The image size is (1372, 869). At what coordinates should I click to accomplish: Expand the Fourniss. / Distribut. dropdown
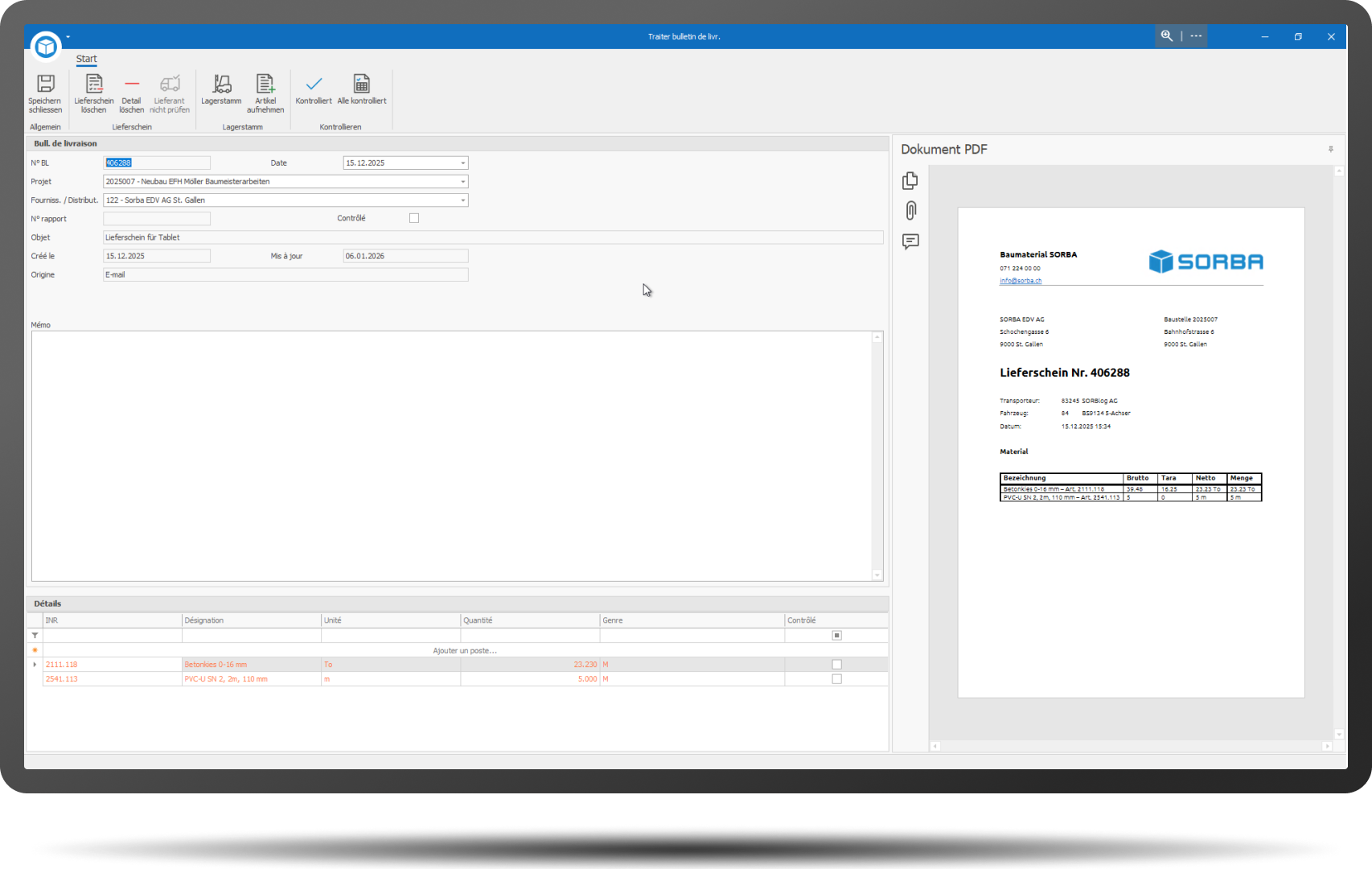462,200
